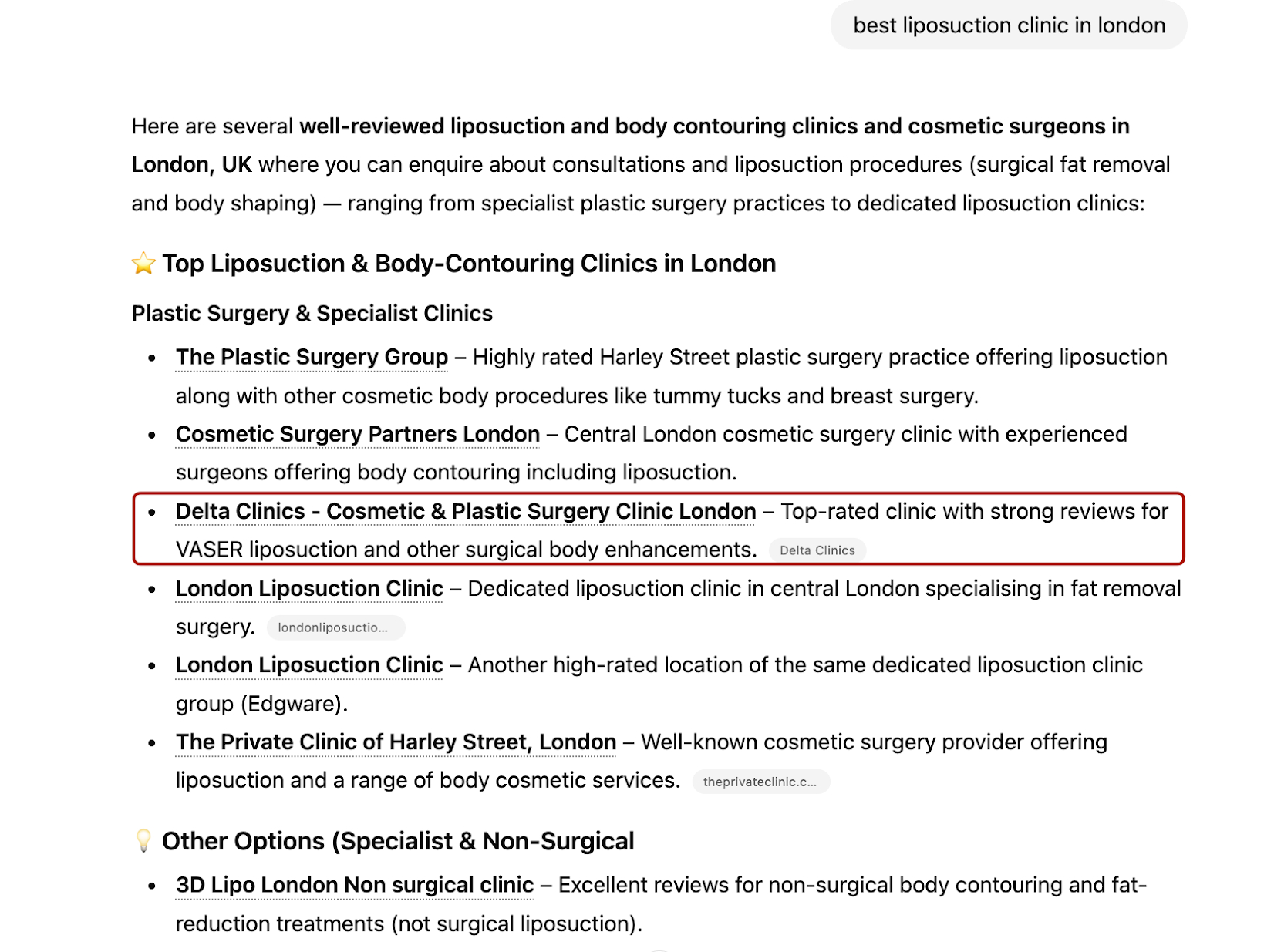The width and height of the screenshot is (1264, 952).
Task: Open 3D Lipo London Non surgical clinic link
Action: coord(355,884)
